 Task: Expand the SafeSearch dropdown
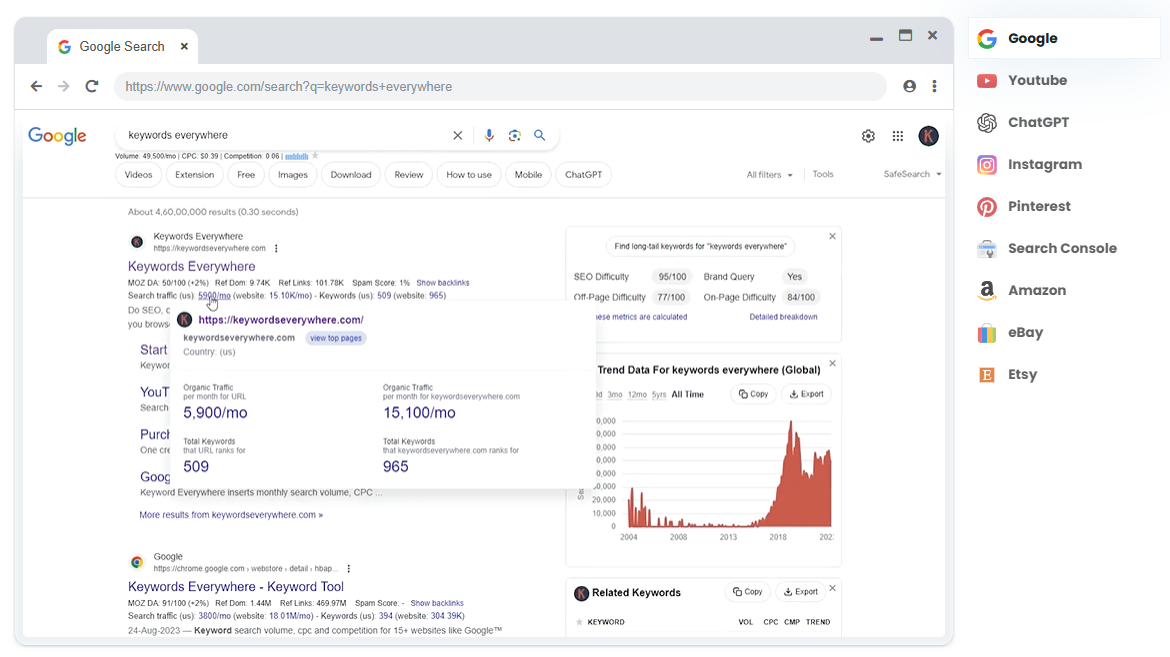pyautogui.click(x=913, y=174)
